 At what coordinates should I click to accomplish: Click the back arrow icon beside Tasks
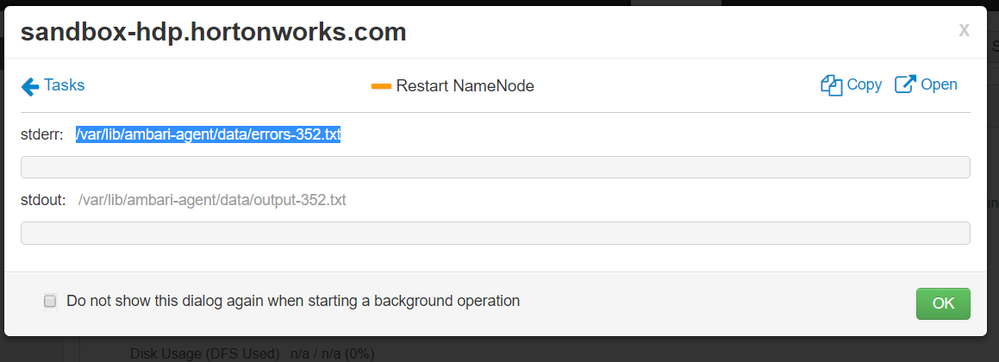point(30,86)
